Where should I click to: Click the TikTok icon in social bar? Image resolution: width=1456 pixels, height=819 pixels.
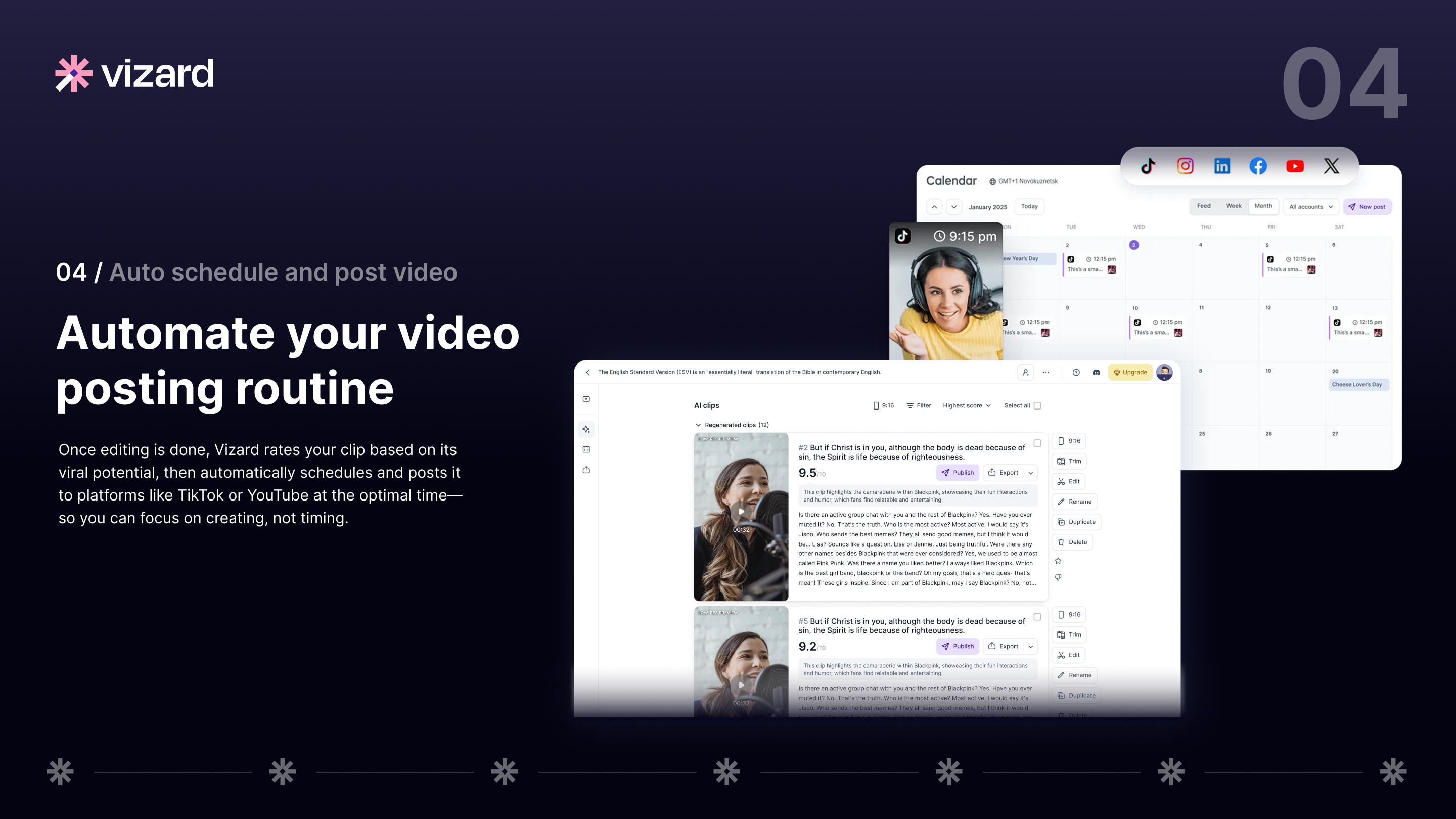point(1148,166)
